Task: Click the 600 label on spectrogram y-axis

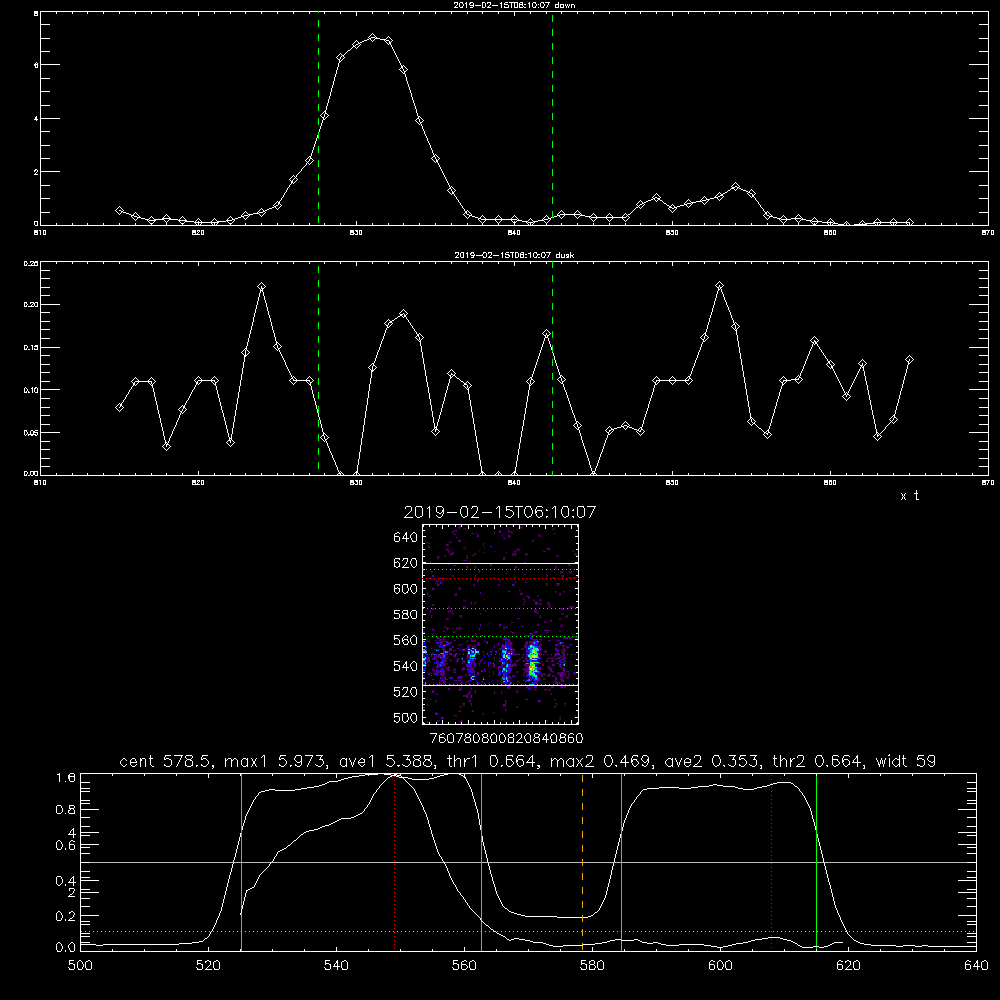Action: pos(405,589)
